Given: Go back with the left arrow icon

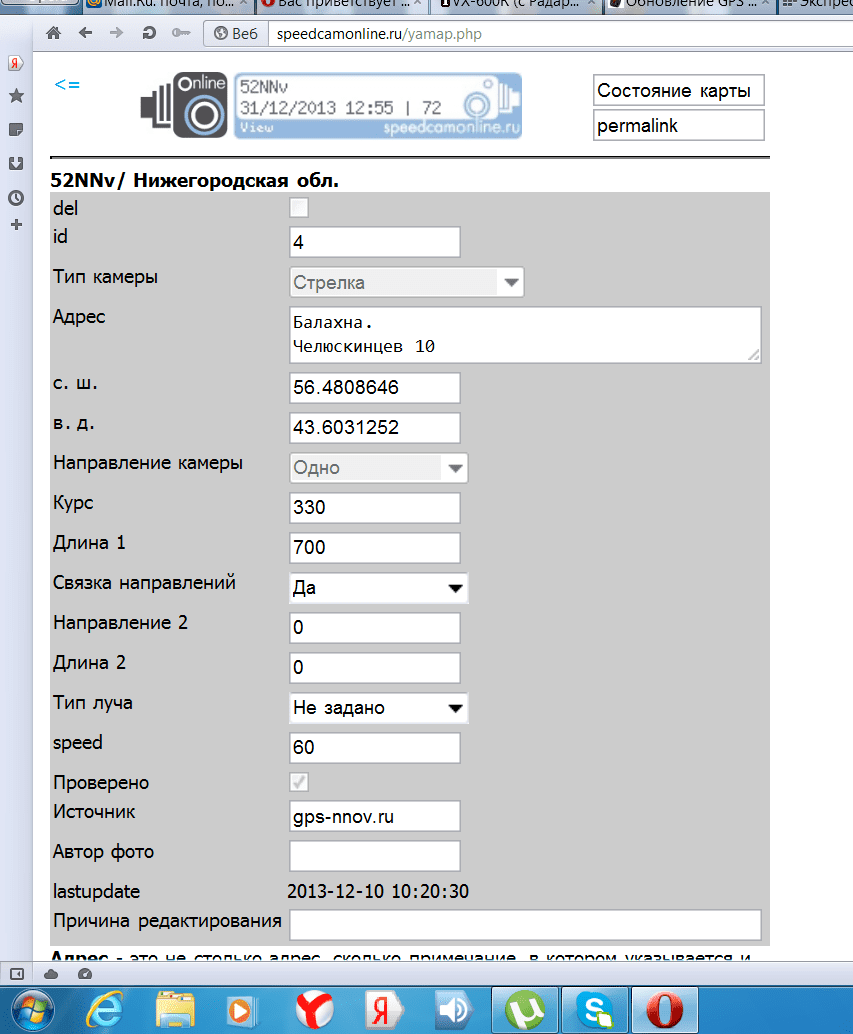Looking at the screenshot, I should [x=85, y=33].
